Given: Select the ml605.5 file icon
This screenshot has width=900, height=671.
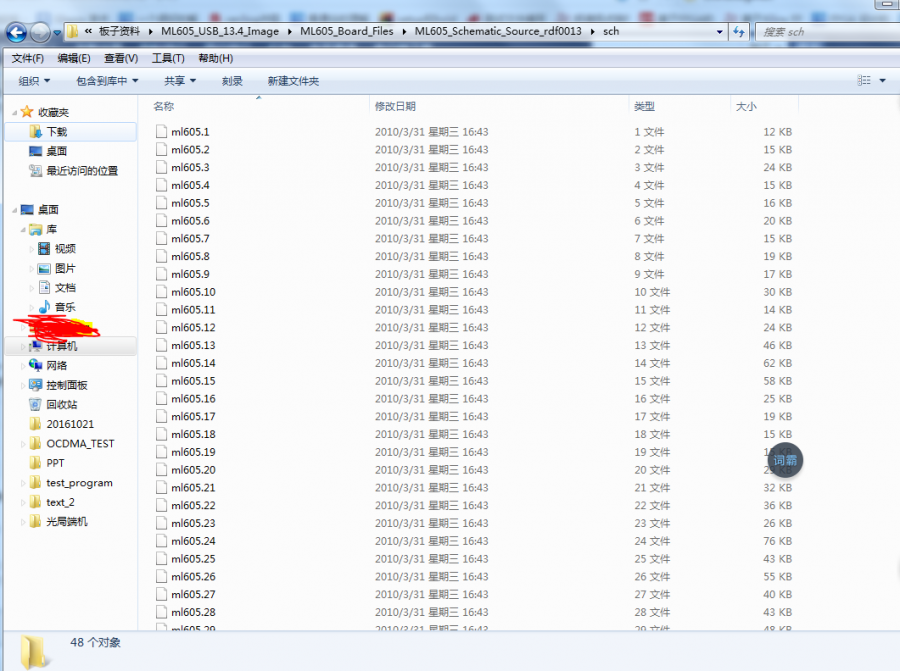Looking at the screenshot, I should pyautogui.click(x=162, y=203).
